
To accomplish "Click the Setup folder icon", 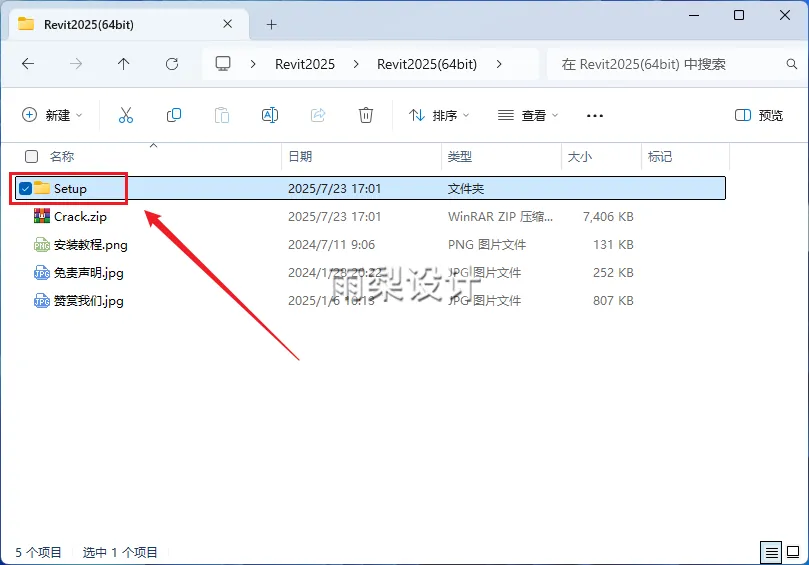I will 42,188.
